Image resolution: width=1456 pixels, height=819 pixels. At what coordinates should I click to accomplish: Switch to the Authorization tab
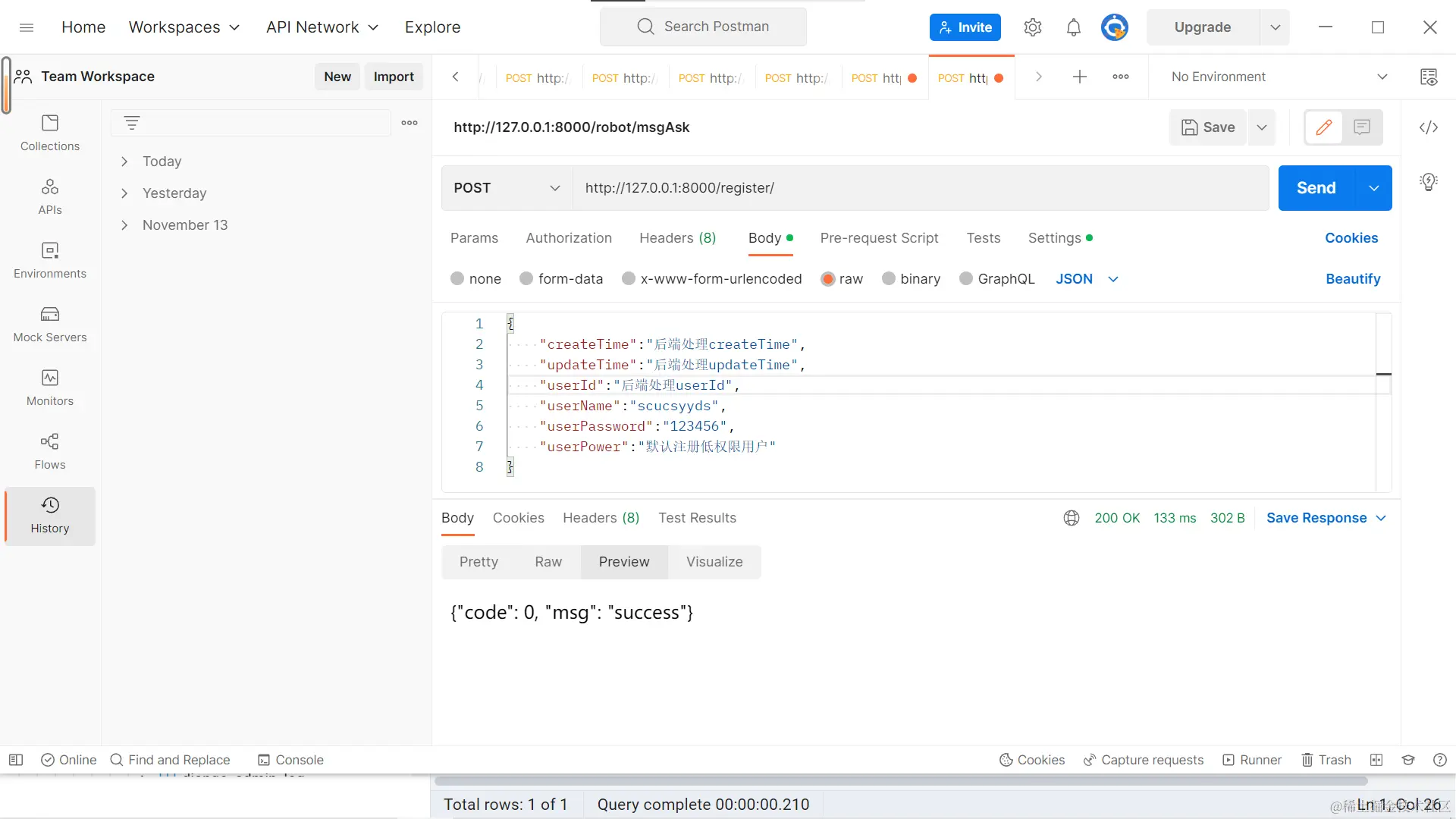pos(569,238)
